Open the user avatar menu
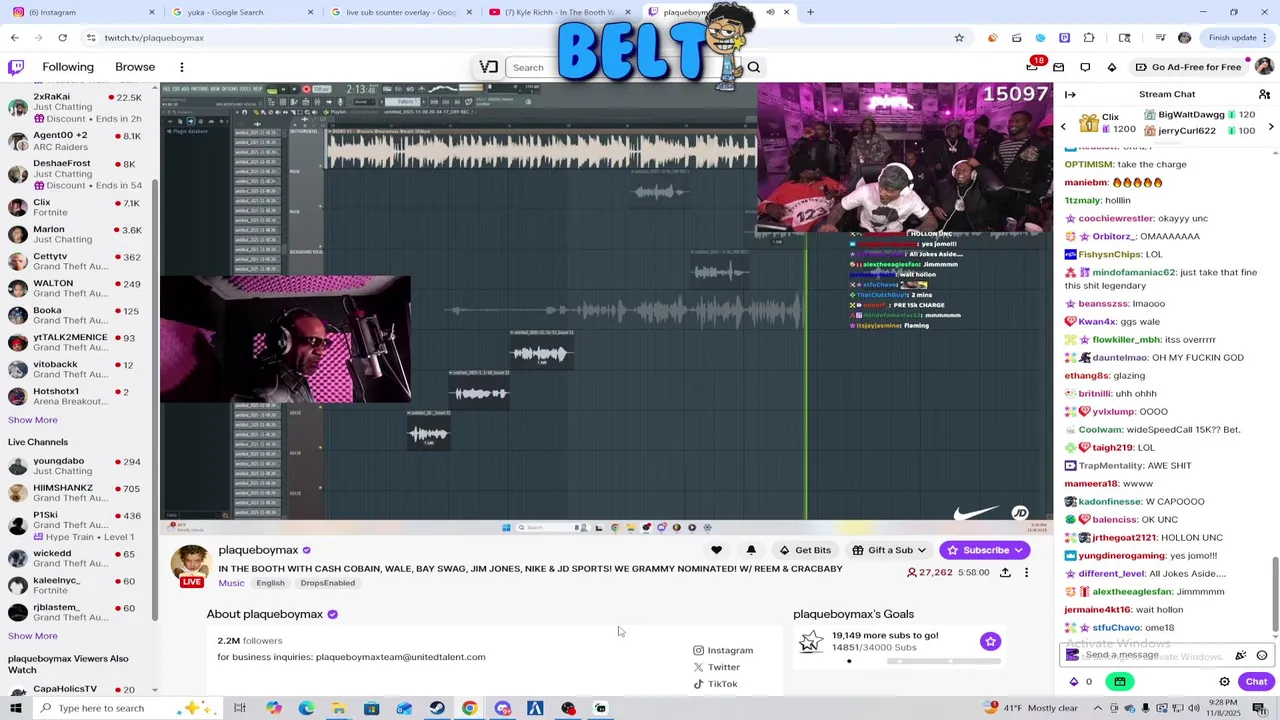Image resolution: width=1280 pixels, height=720 pixels. click(1264, 67)
